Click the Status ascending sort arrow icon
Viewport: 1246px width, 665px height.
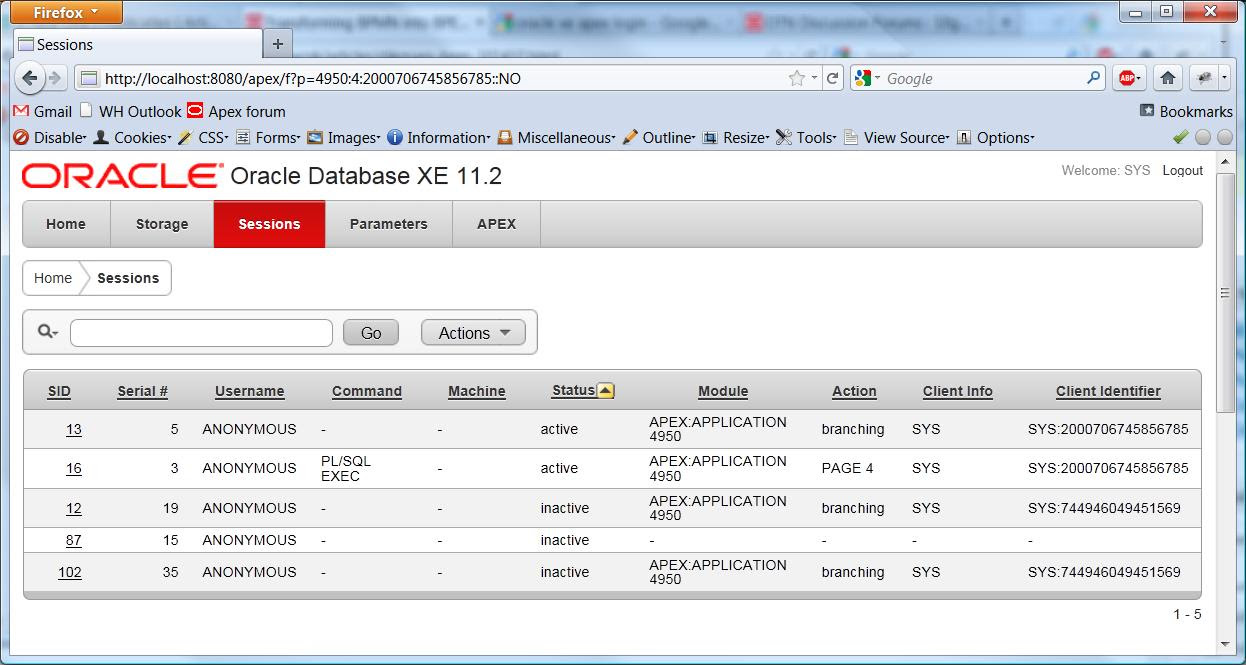tap(605, 390)
